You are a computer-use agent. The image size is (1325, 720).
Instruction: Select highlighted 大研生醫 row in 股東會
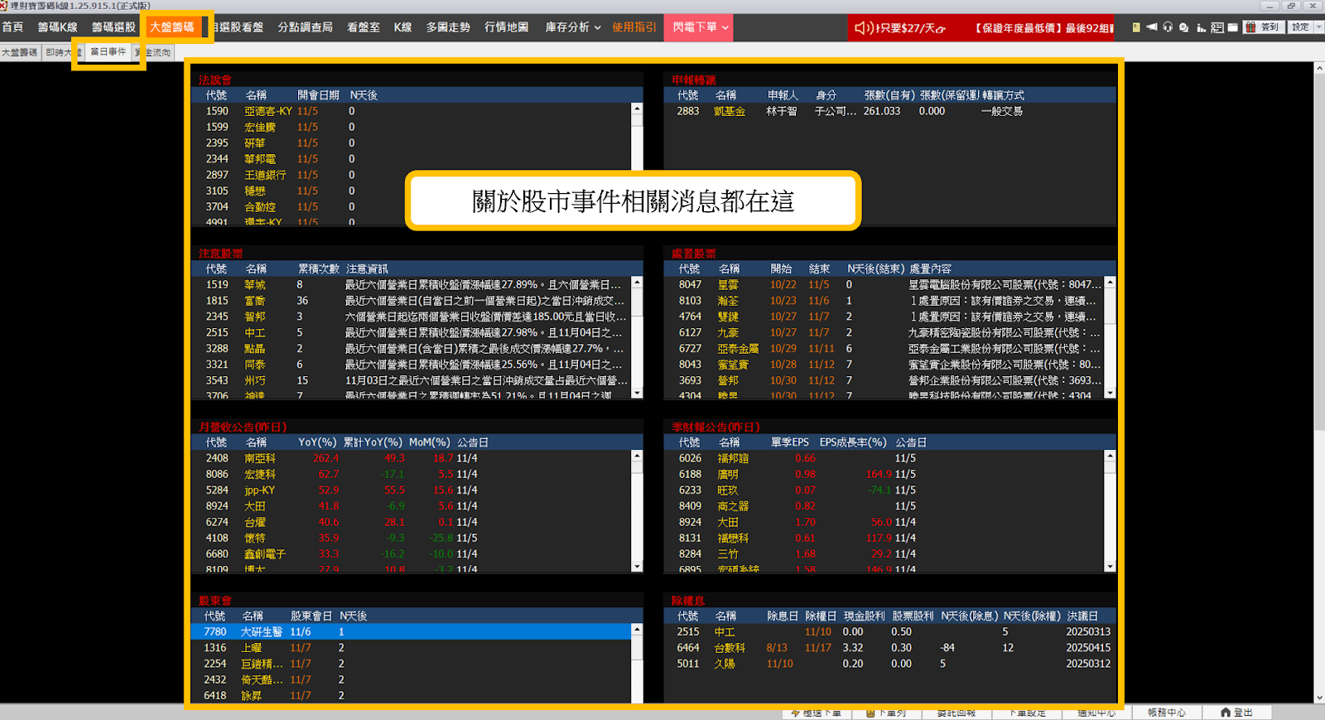(411, 632)
